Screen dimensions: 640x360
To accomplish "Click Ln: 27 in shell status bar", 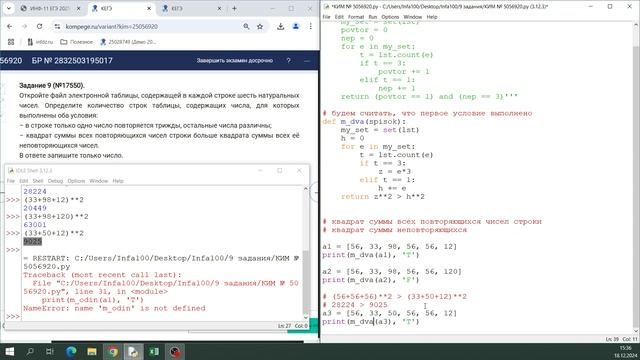I will (x=284, y=326).
